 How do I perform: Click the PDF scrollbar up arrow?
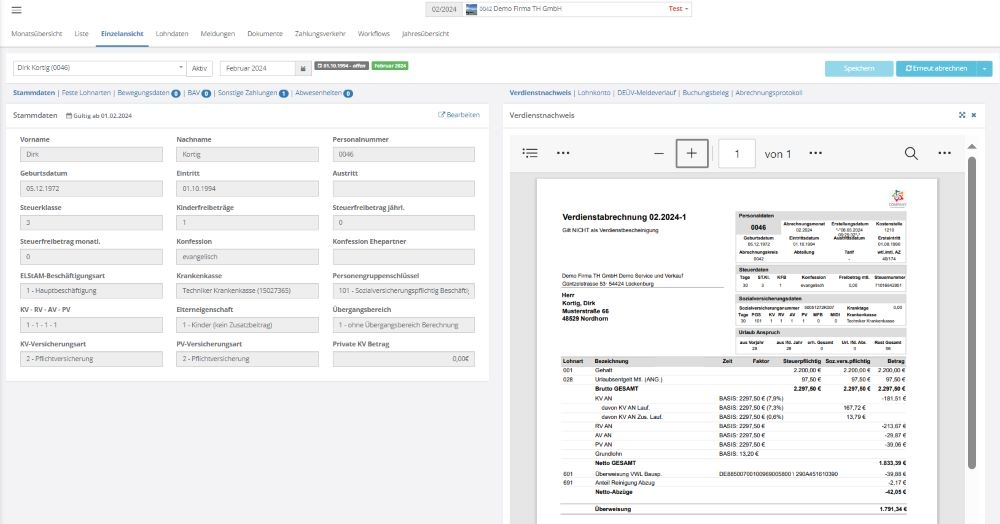(x=971, y=147)
